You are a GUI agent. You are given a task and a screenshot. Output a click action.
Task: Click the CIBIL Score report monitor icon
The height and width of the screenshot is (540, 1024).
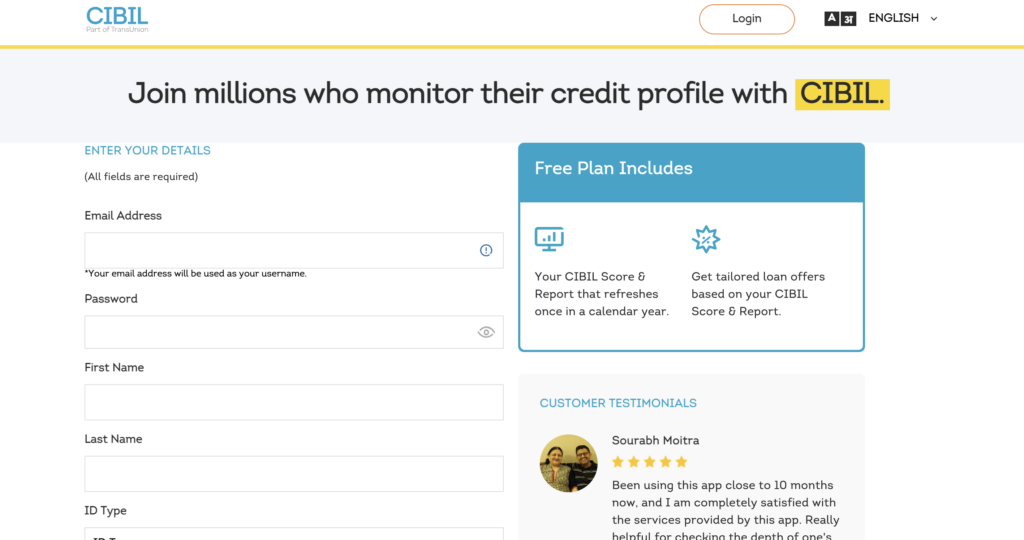549,239
